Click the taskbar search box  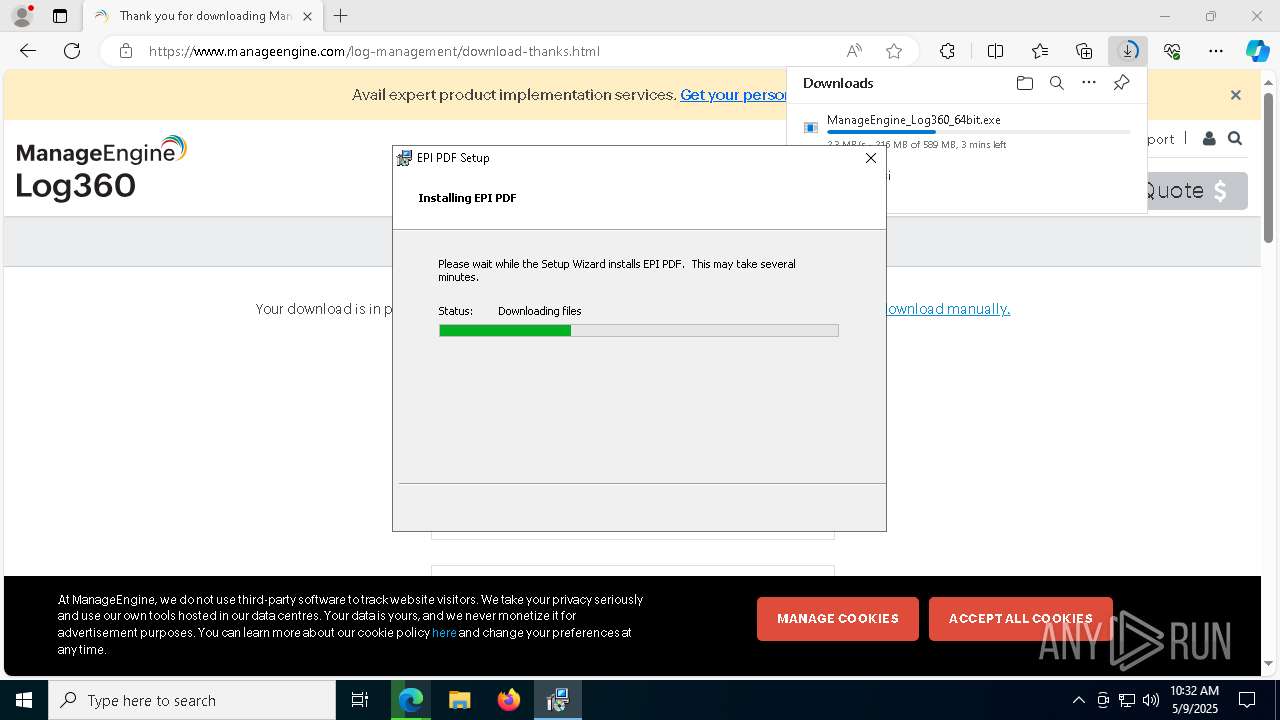pos(192,700)
